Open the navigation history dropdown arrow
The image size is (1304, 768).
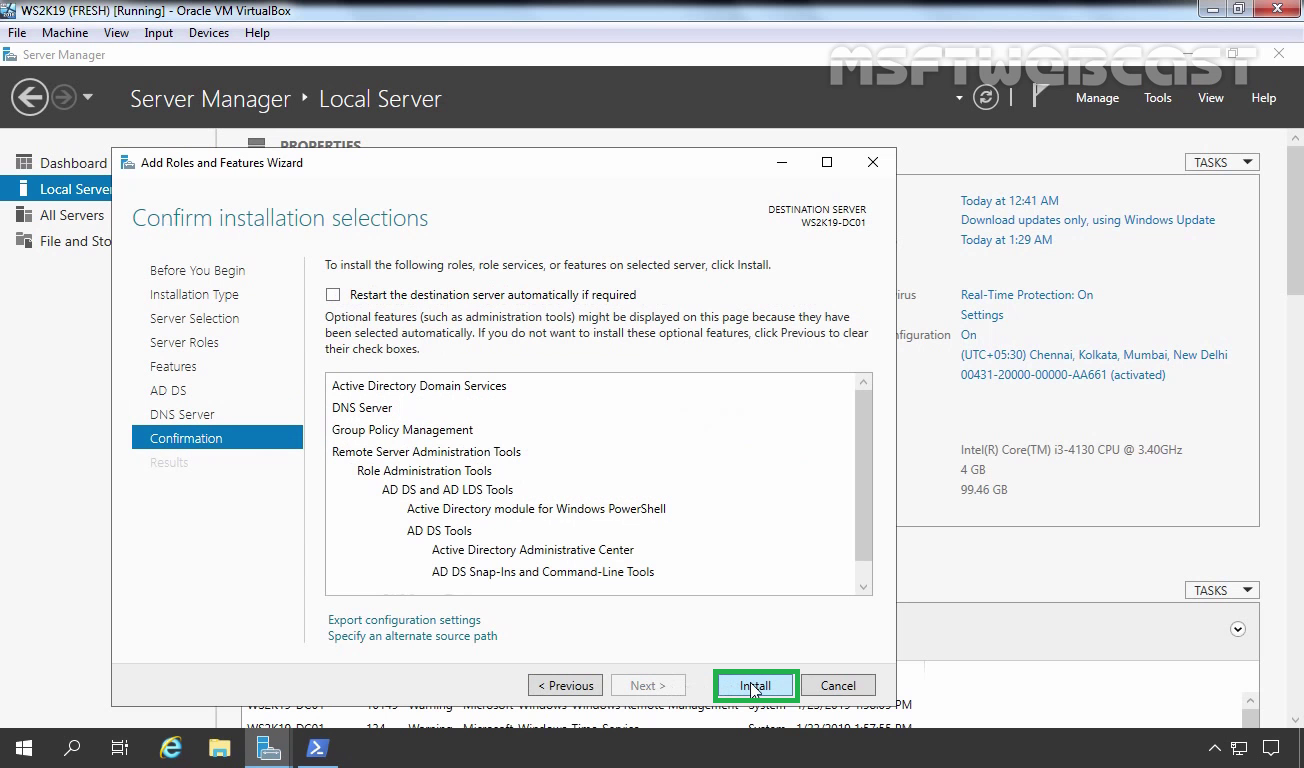click(88, 97)
